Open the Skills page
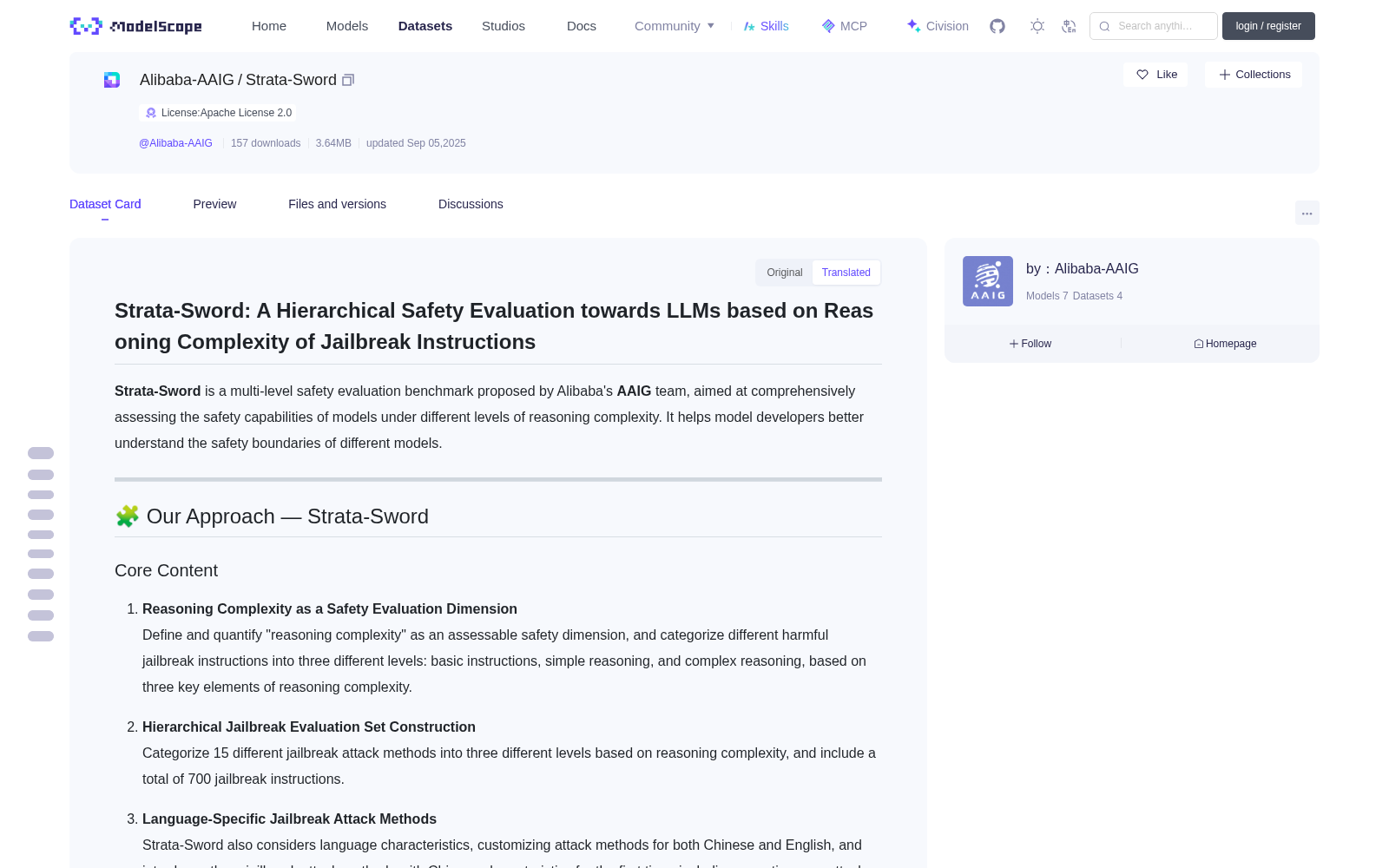1389x868 pixels. (767, 26)
